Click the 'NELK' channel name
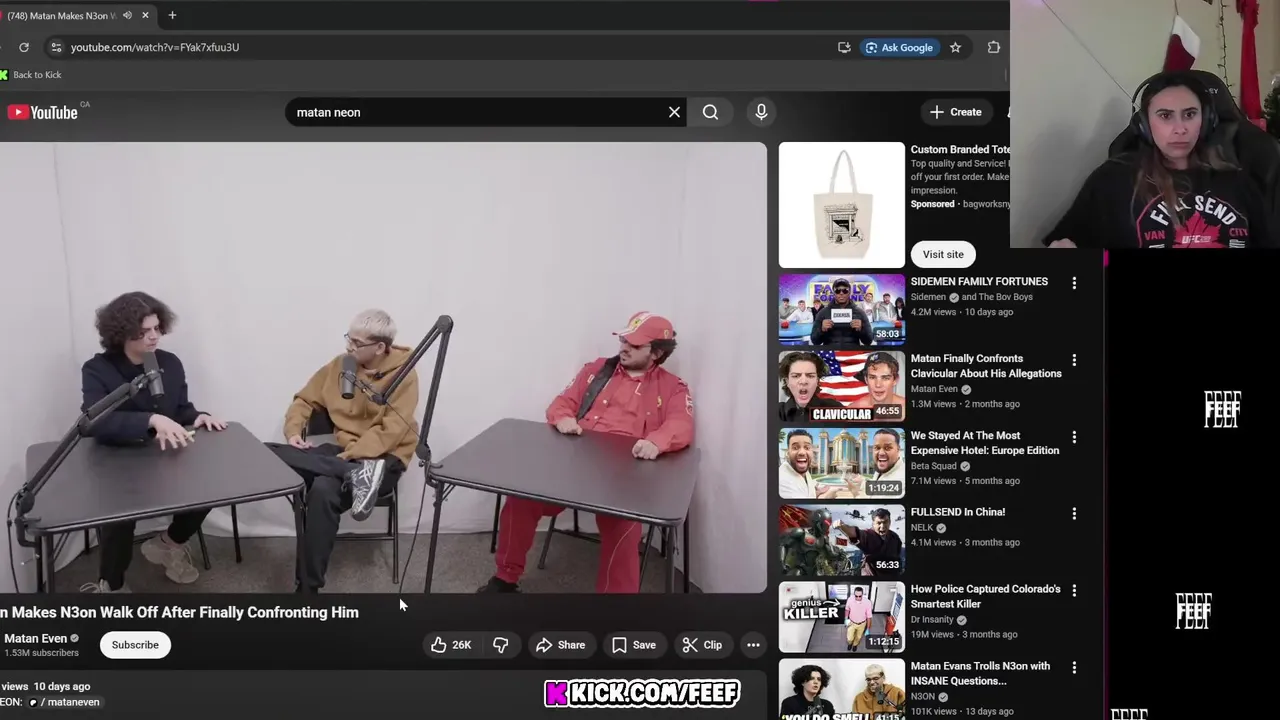Viewport: 1280px width, 720px height. point(922,527)
